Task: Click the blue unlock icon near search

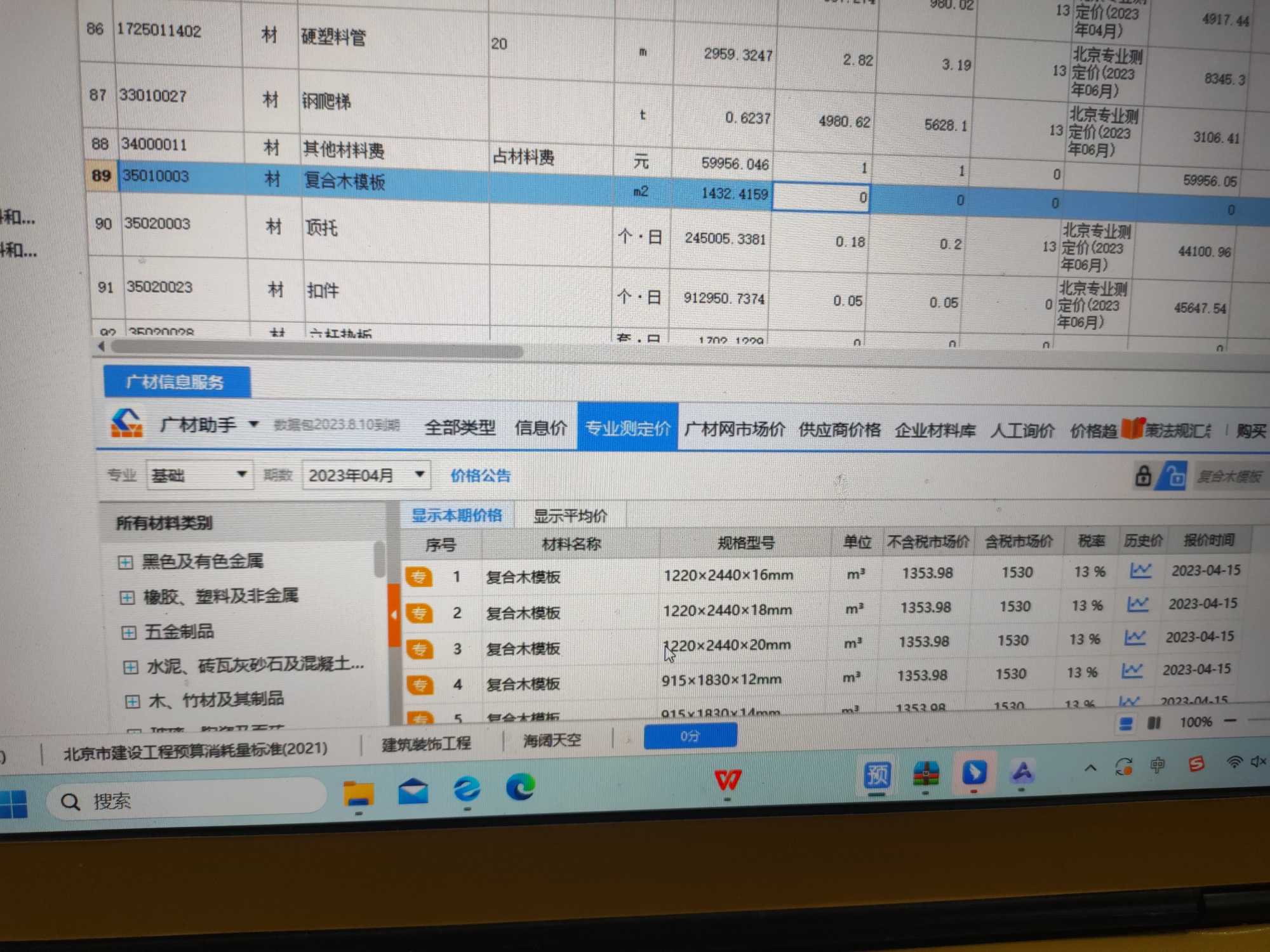Action: [1173, 476]
